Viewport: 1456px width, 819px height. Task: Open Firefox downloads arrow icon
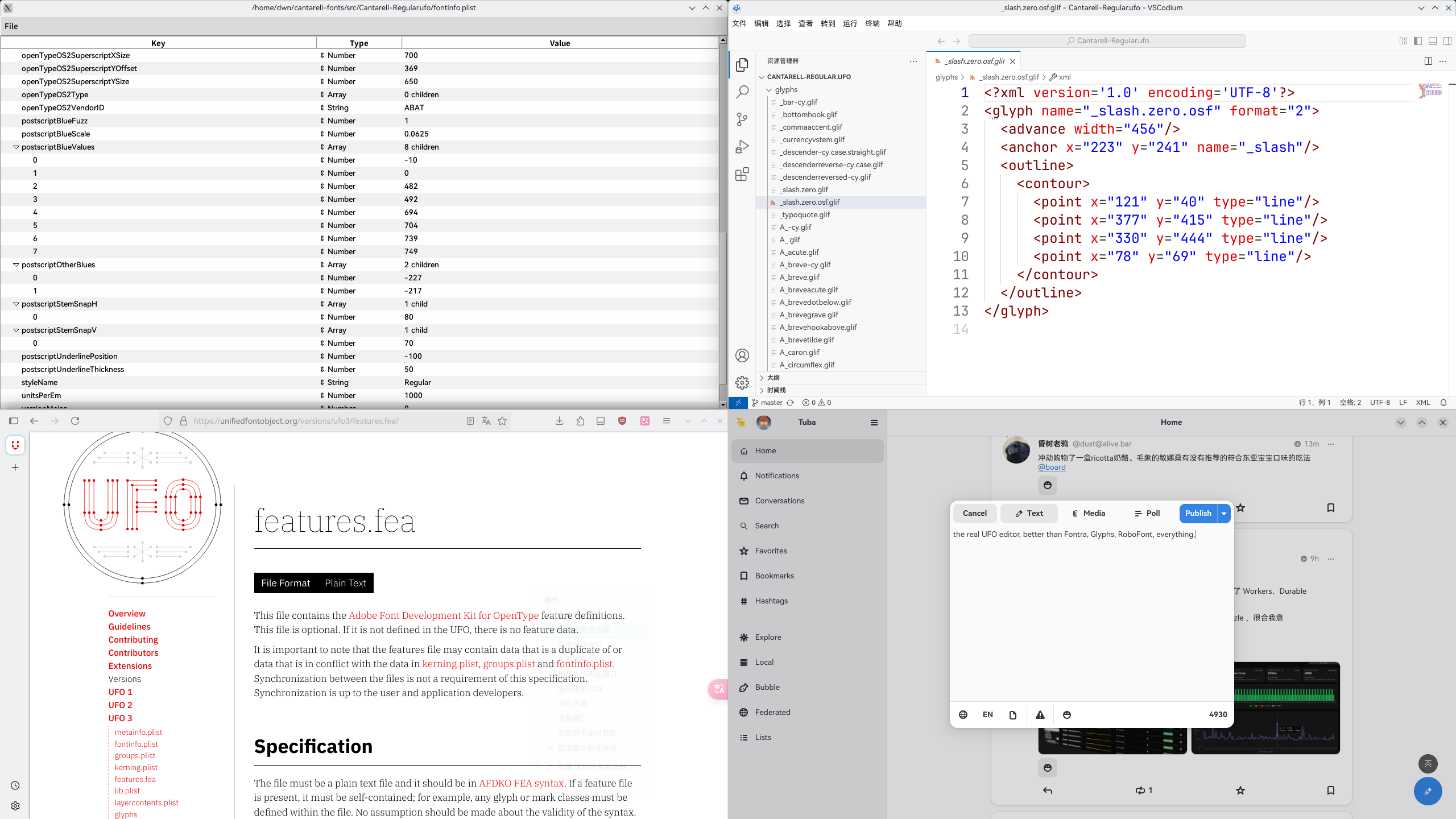[560, 421]
